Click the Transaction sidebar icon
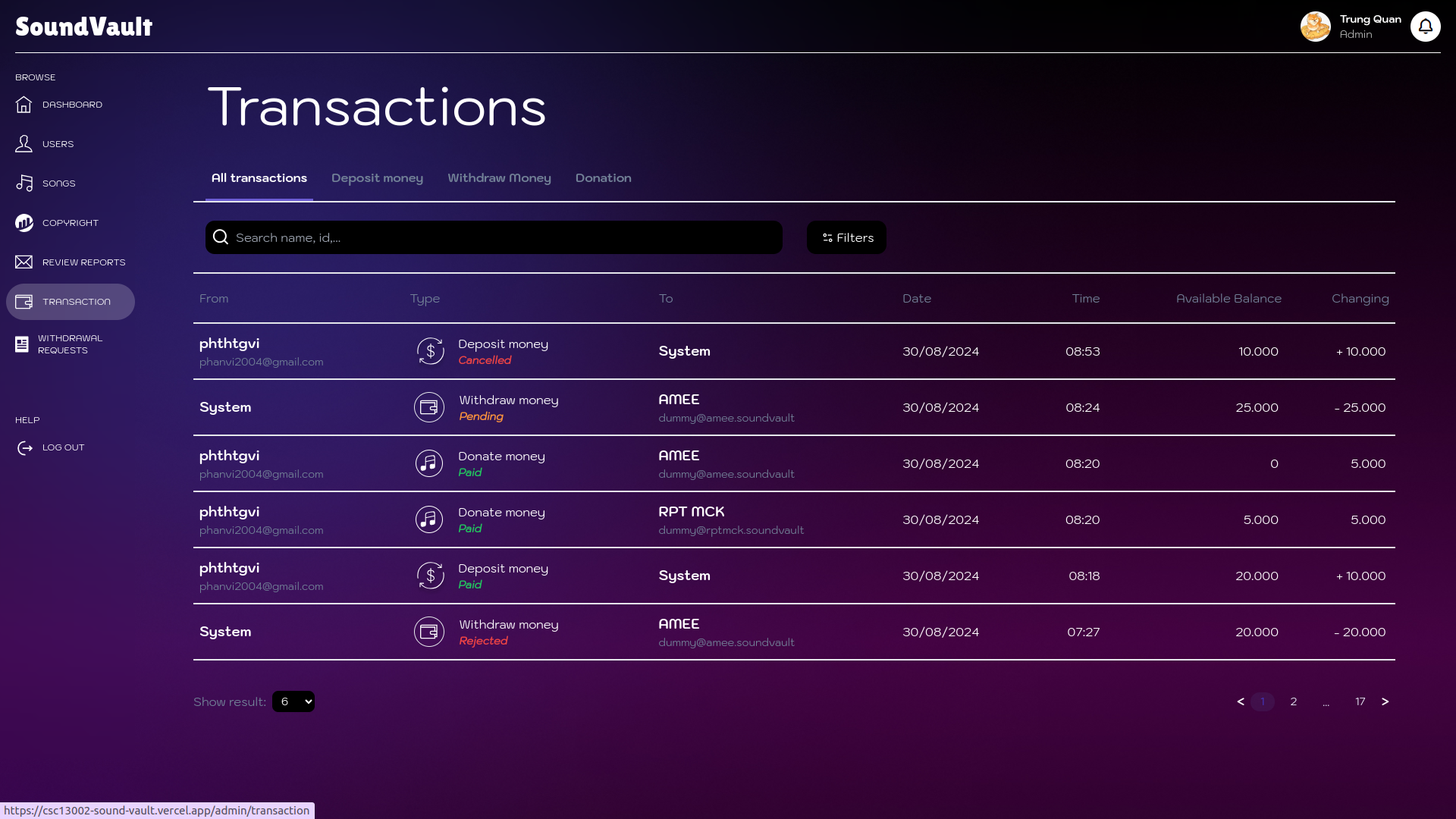This screenshot has height=819, width=1456. point(23,301)
